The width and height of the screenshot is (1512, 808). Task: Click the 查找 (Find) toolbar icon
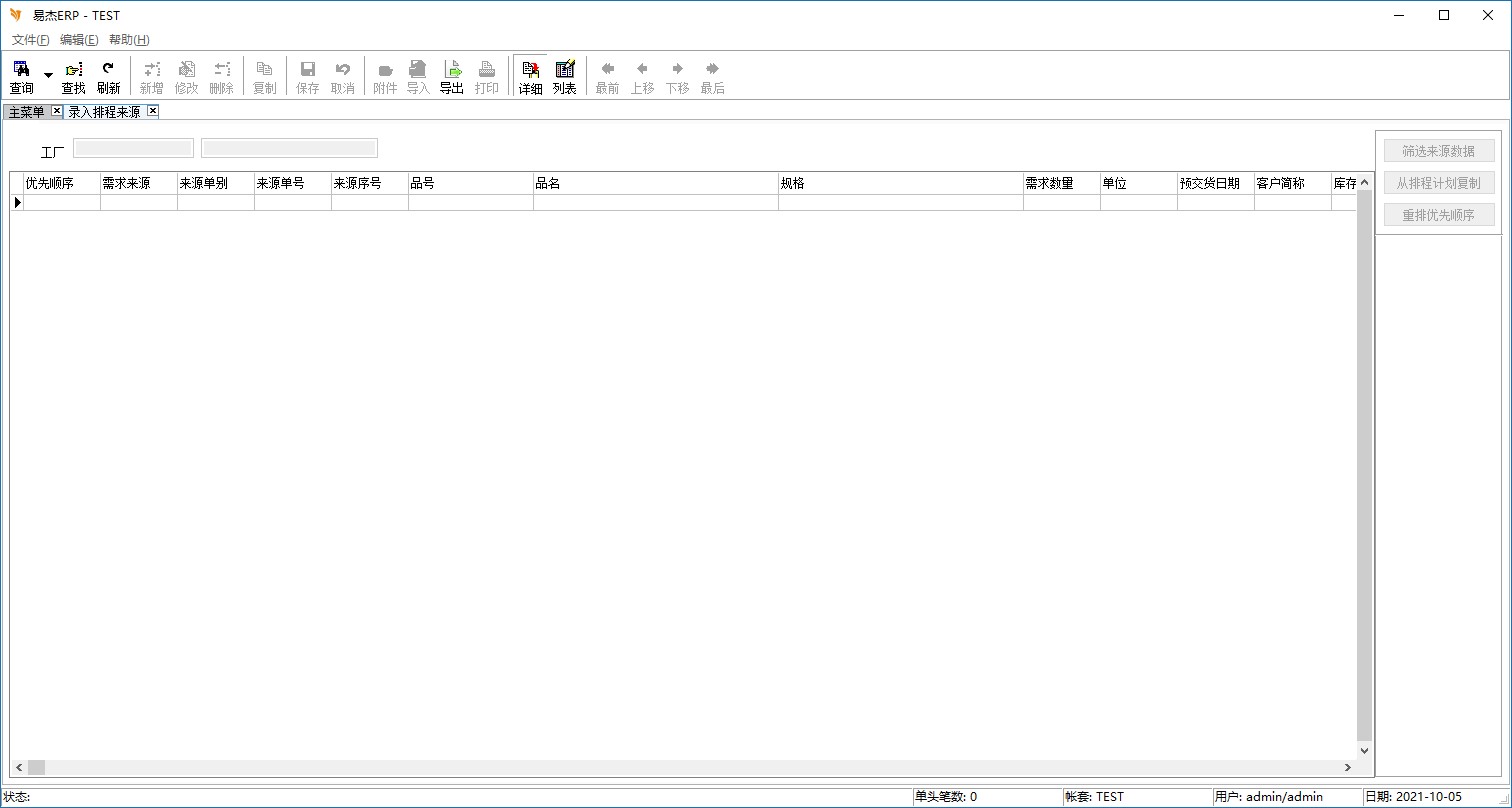coord(74,77)
